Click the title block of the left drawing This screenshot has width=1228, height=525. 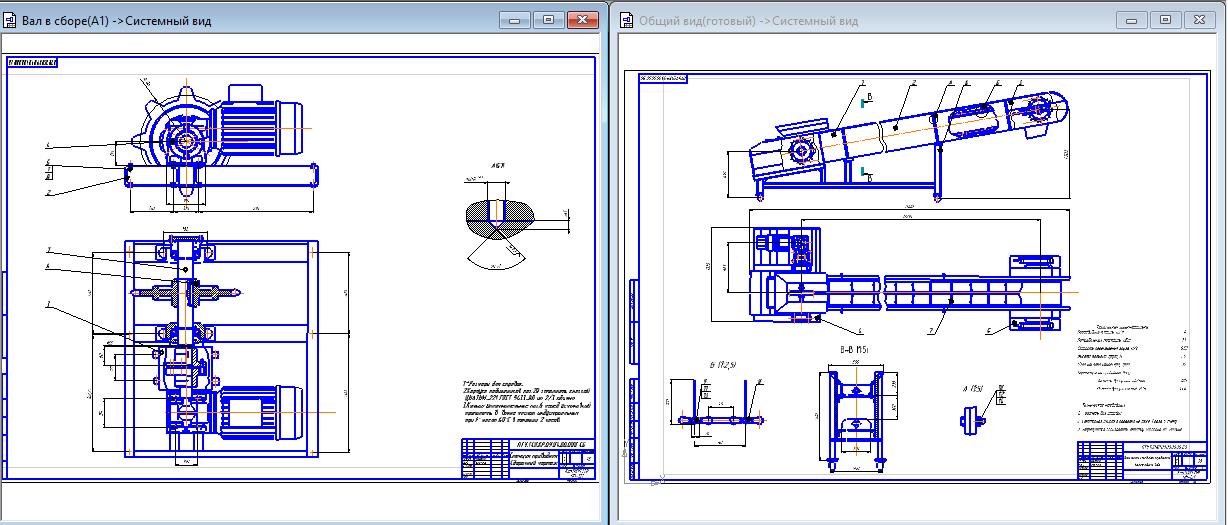coord(528,461)
